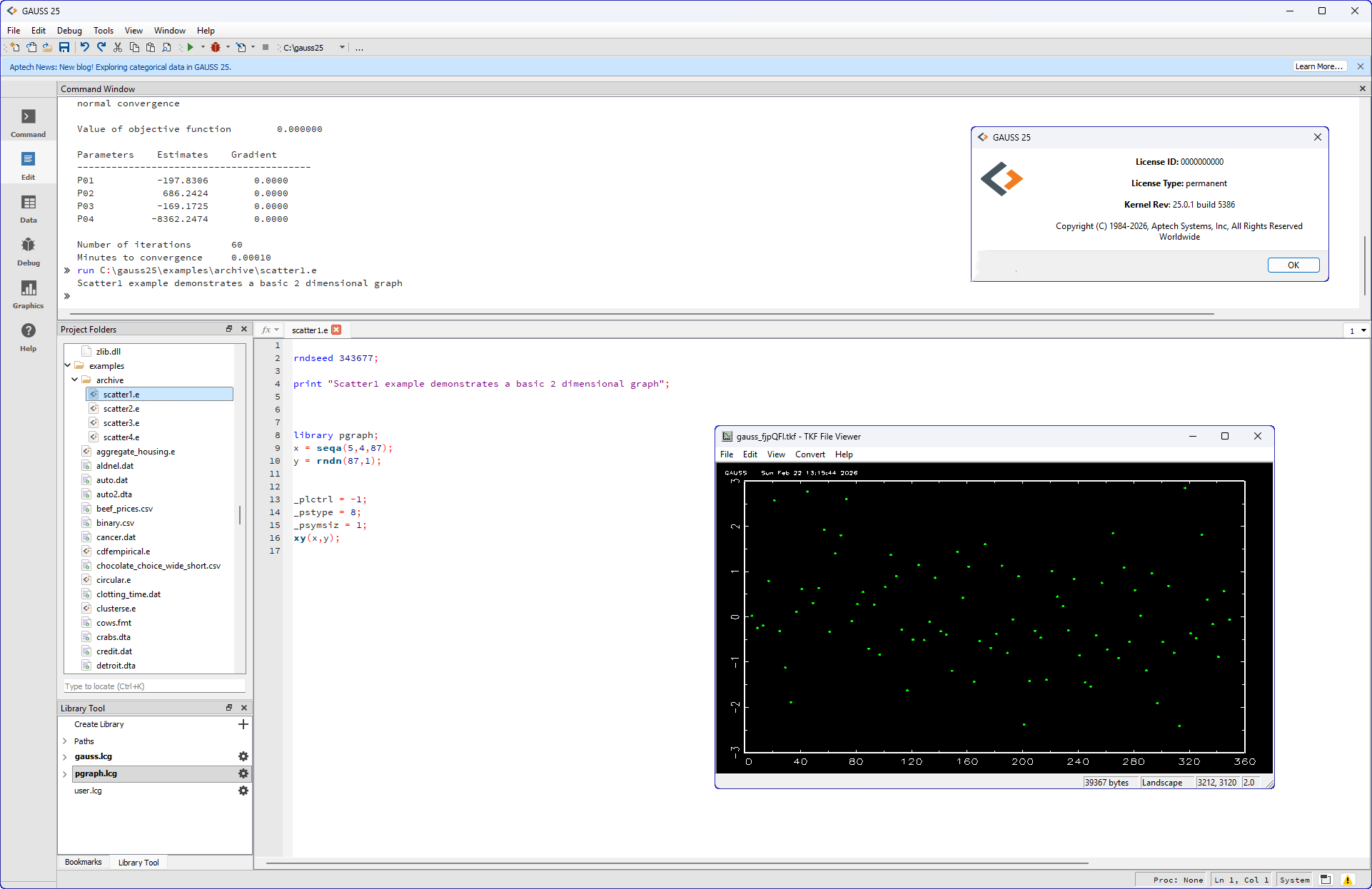Viewport: 1372px width, 889px height.
Task: Open the Data page in the sidebar
Action: click(29, 208)
